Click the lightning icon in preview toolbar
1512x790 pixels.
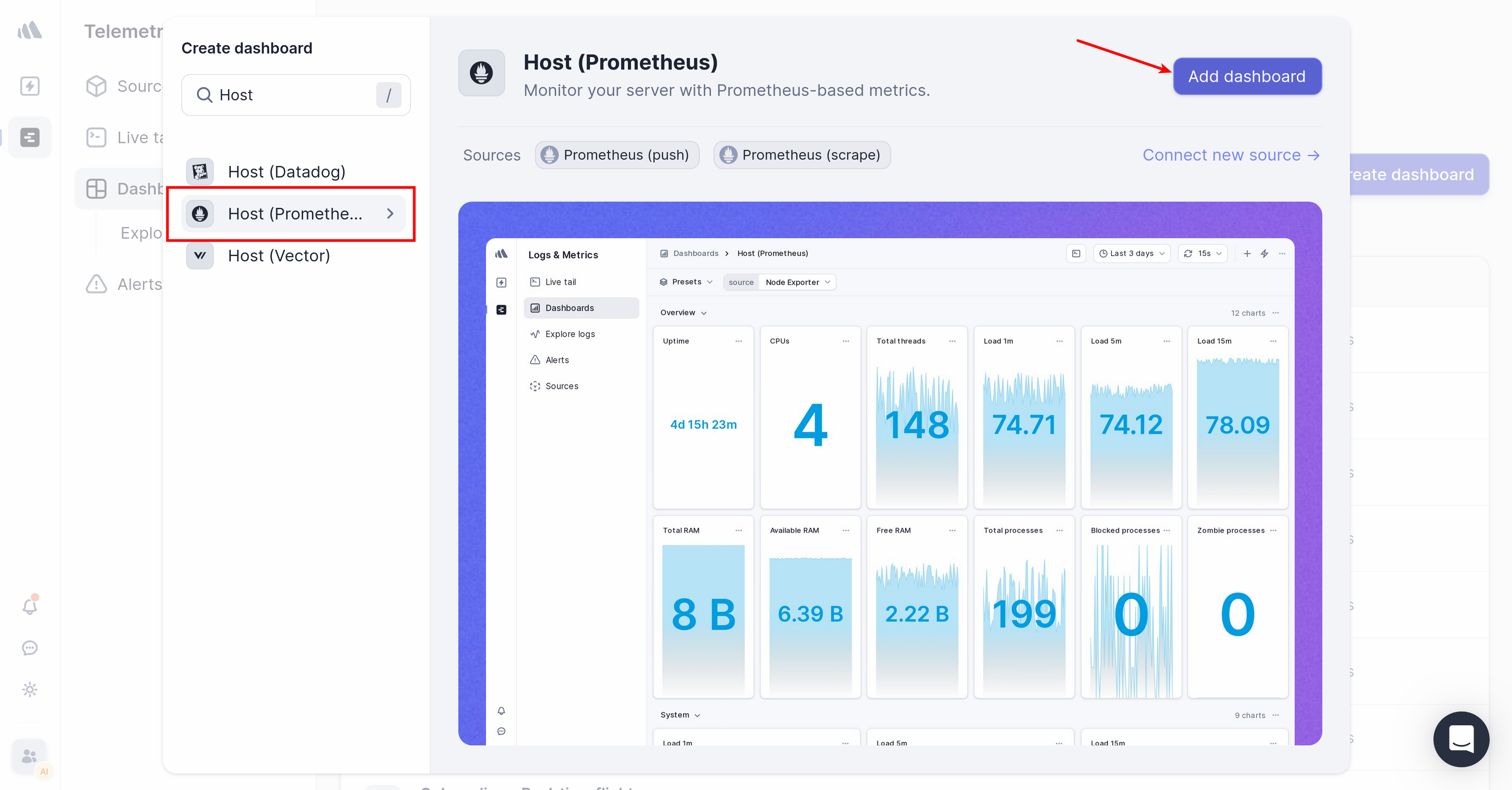(x=1264, y=253)
